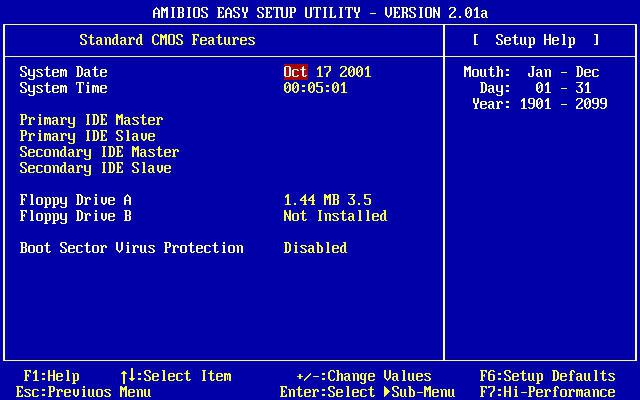640x400 pixels.
Task: Click the Esc:Previuos Menu hint
Action: pyautogui.click(x=83, y=392)
